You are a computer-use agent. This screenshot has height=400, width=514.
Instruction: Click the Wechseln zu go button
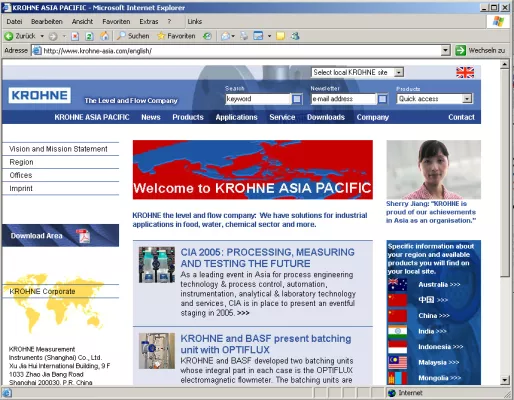[480, 51]
